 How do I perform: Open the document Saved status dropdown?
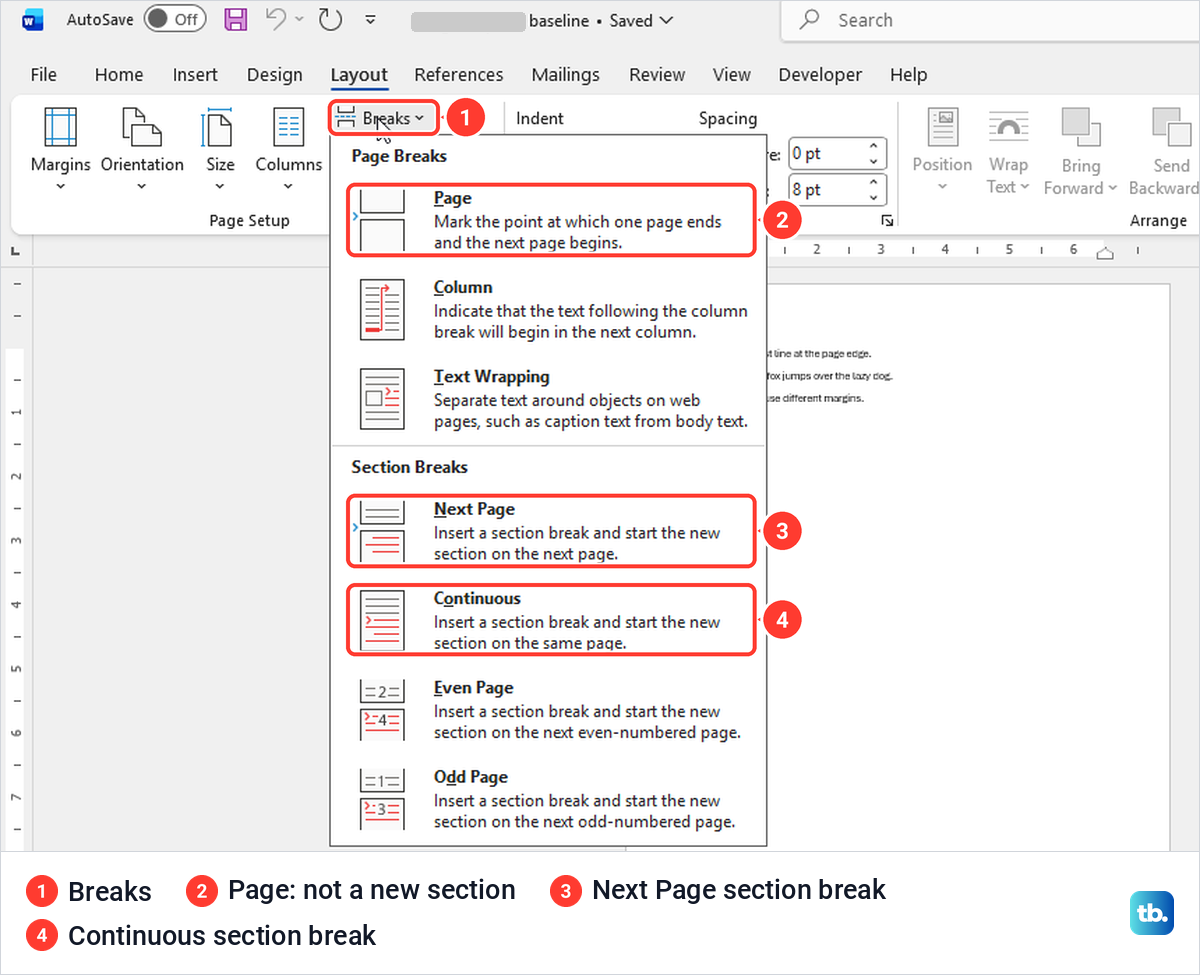click(x=641, y=20)
